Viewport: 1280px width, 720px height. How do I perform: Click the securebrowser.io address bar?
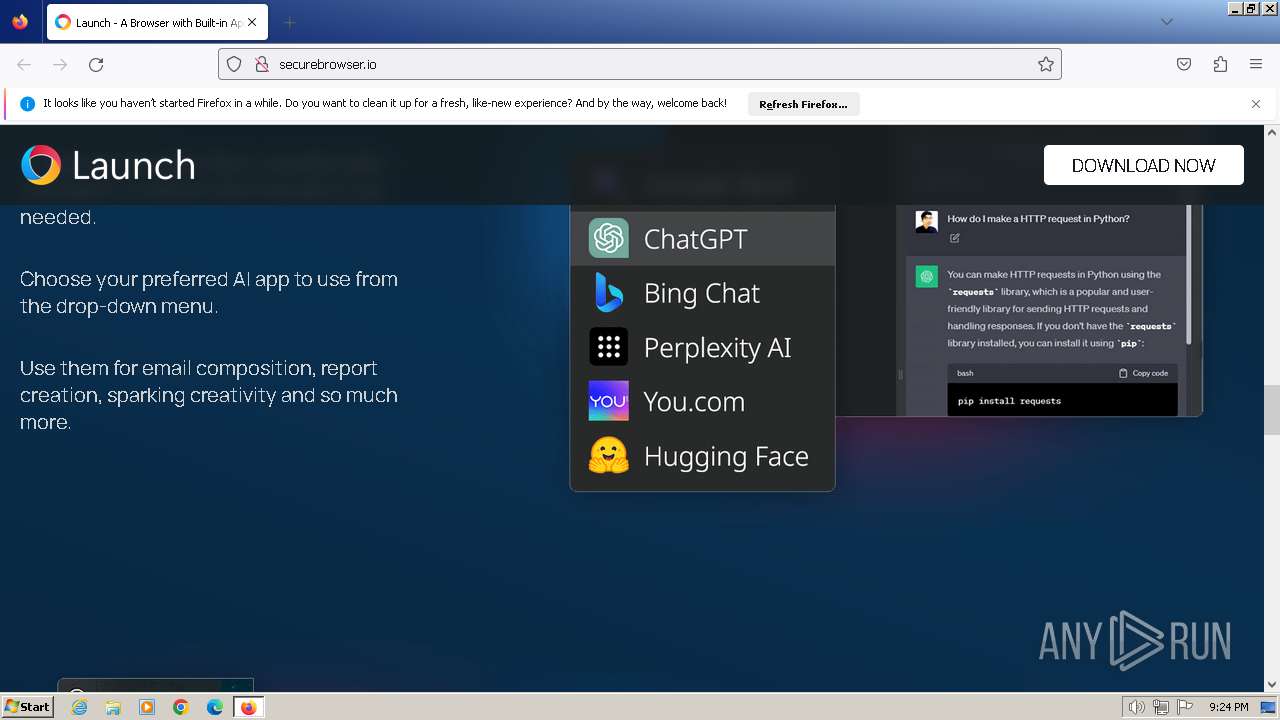(x=640, y=64)
